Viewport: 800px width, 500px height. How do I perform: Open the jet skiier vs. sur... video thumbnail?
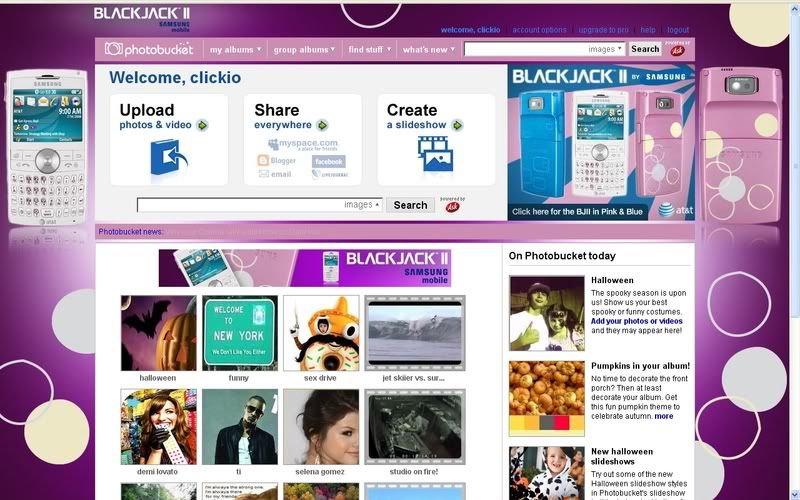point(415,333)
